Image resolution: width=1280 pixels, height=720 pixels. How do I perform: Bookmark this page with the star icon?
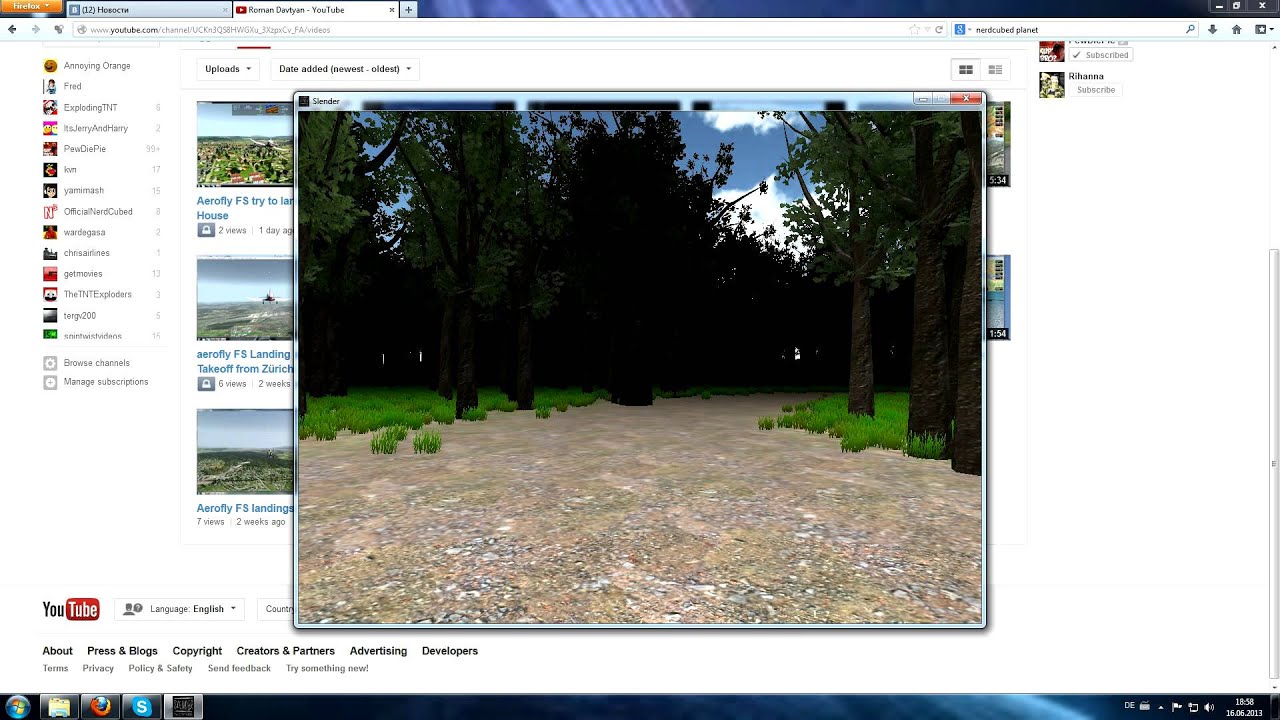pyautogui.click(x=914, y=30)
